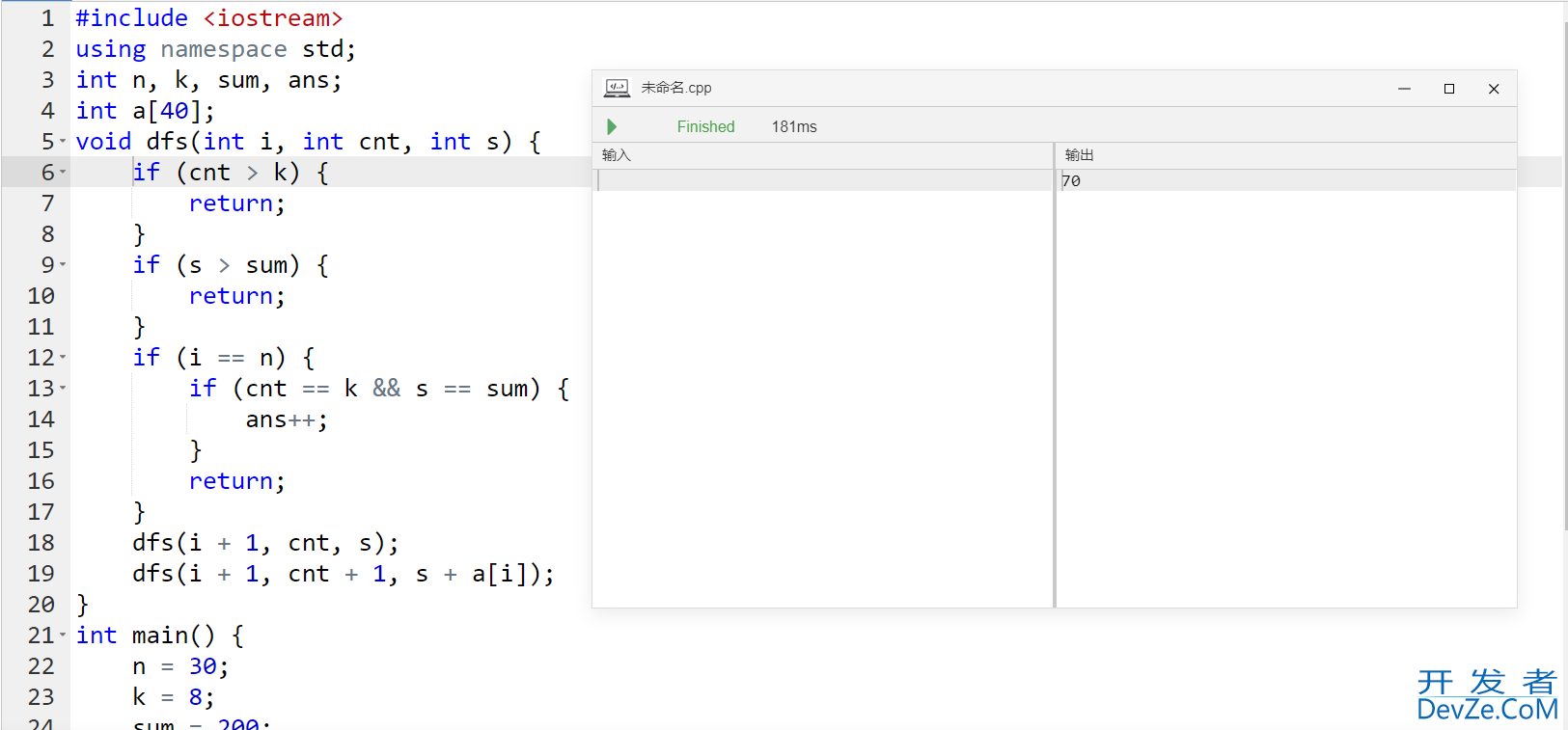Click the green run arrow icon
The image size is (1568, 730).
[x=612, y=126]
